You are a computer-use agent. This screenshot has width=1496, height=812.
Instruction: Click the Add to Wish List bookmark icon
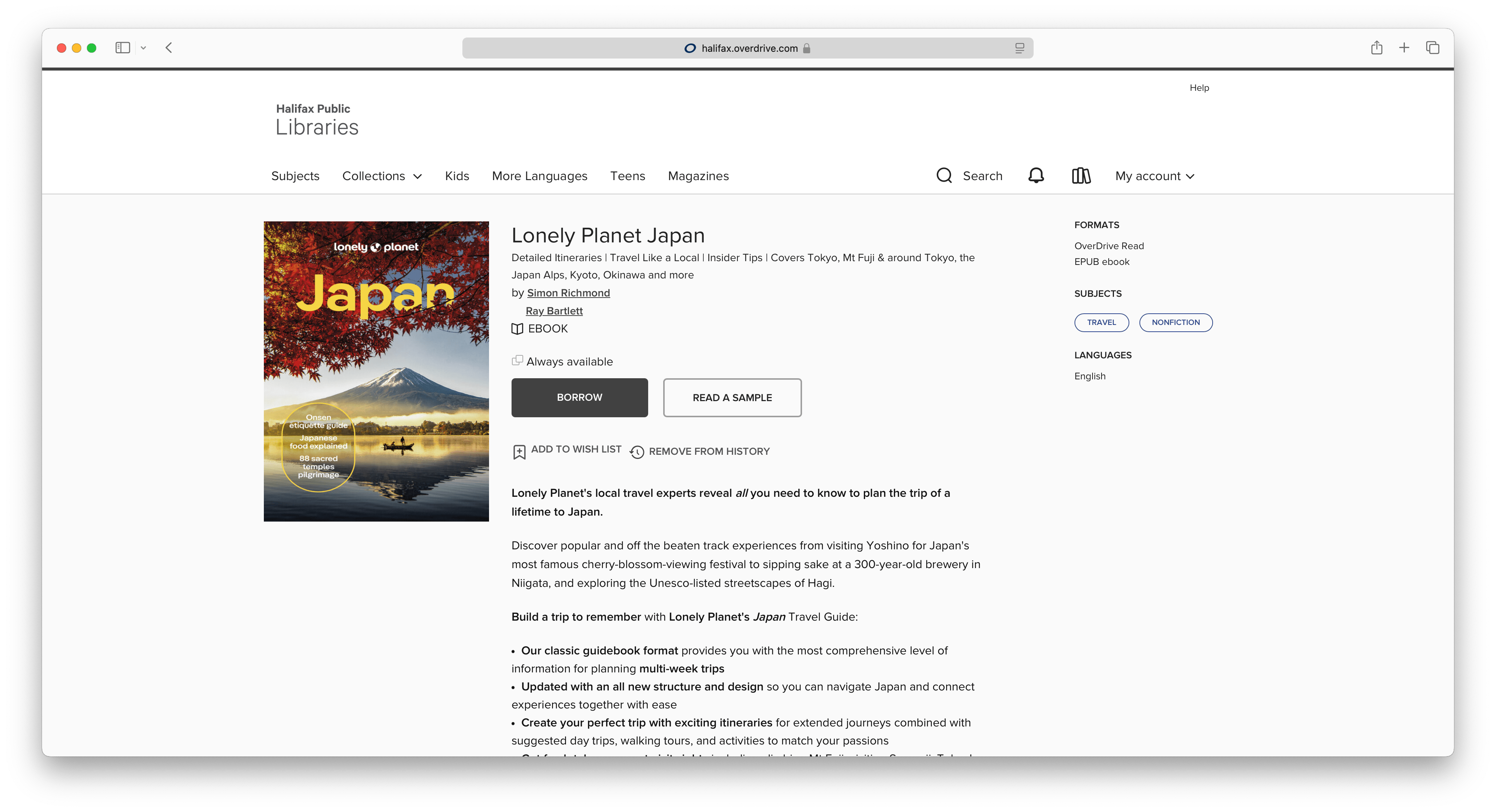(x=519, y=452)
